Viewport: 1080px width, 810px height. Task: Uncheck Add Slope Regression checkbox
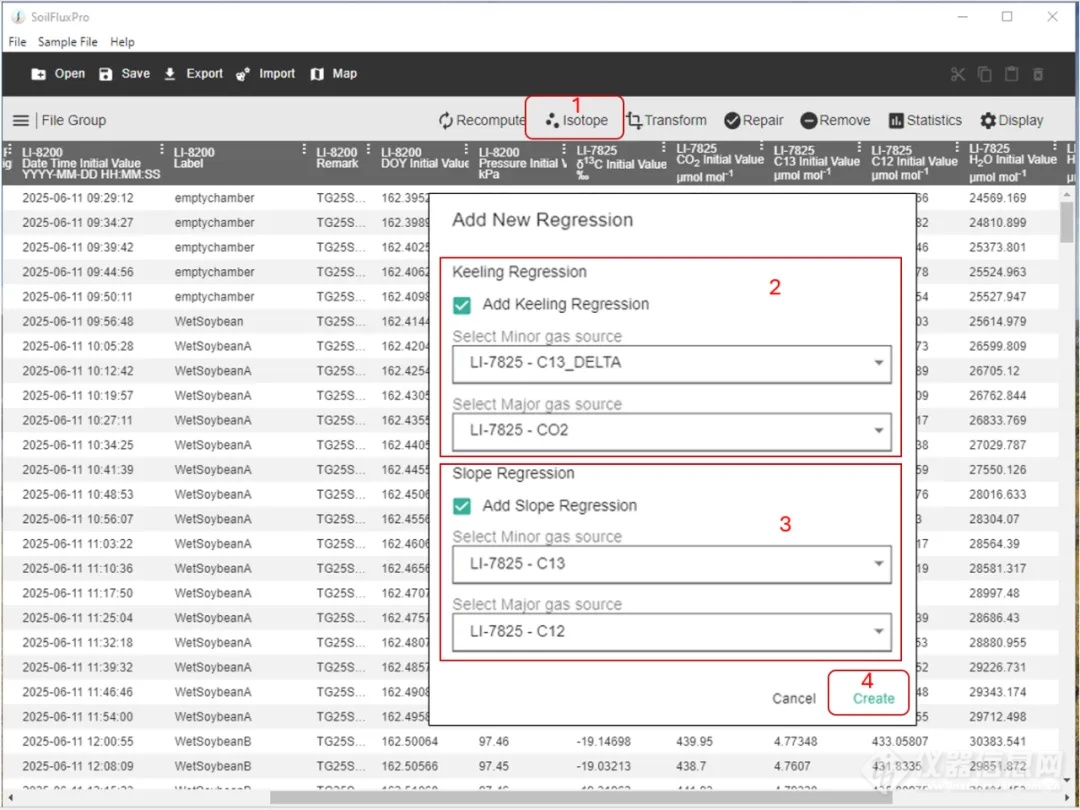coord(462,506)
